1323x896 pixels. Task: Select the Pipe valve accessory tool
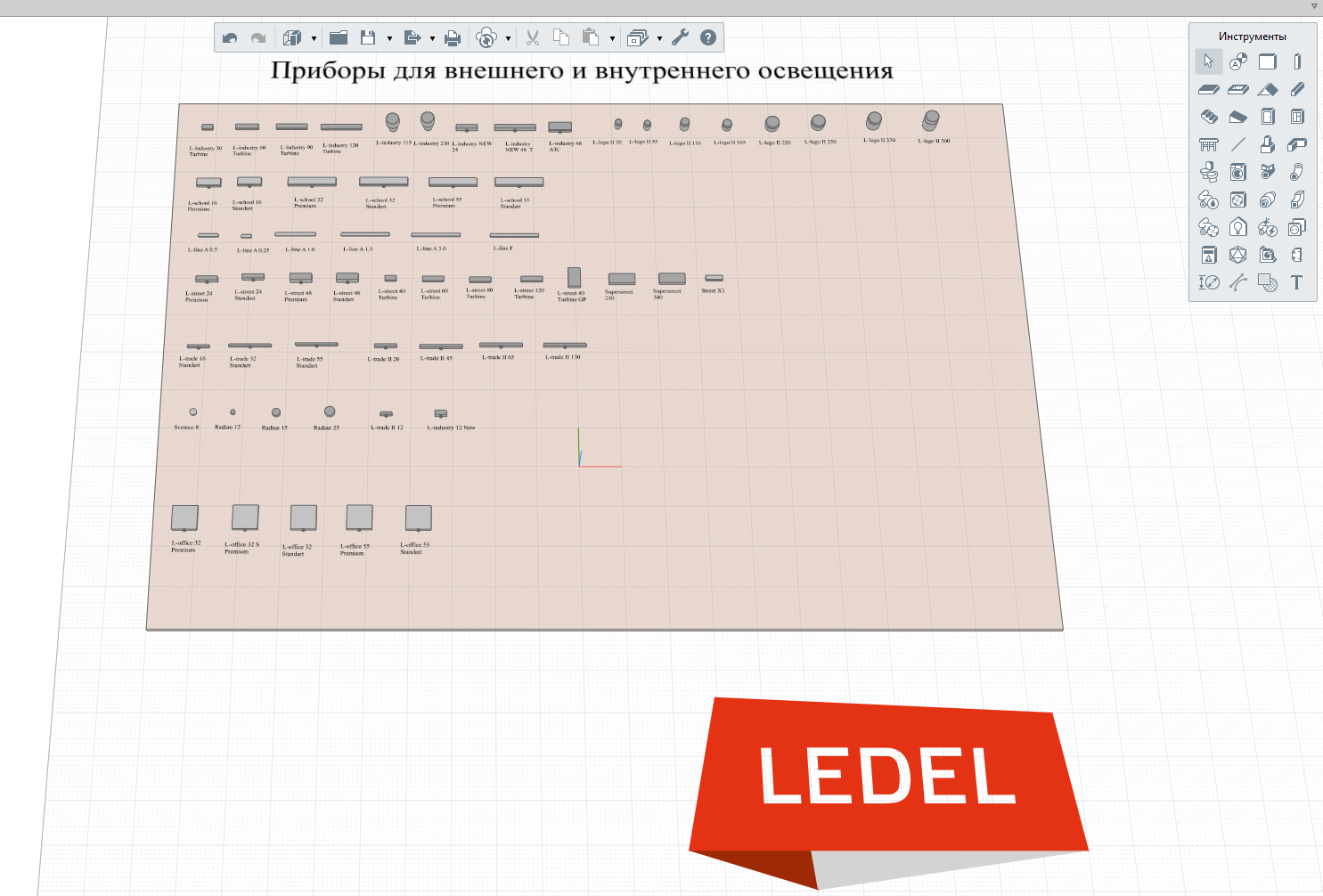1268,172
